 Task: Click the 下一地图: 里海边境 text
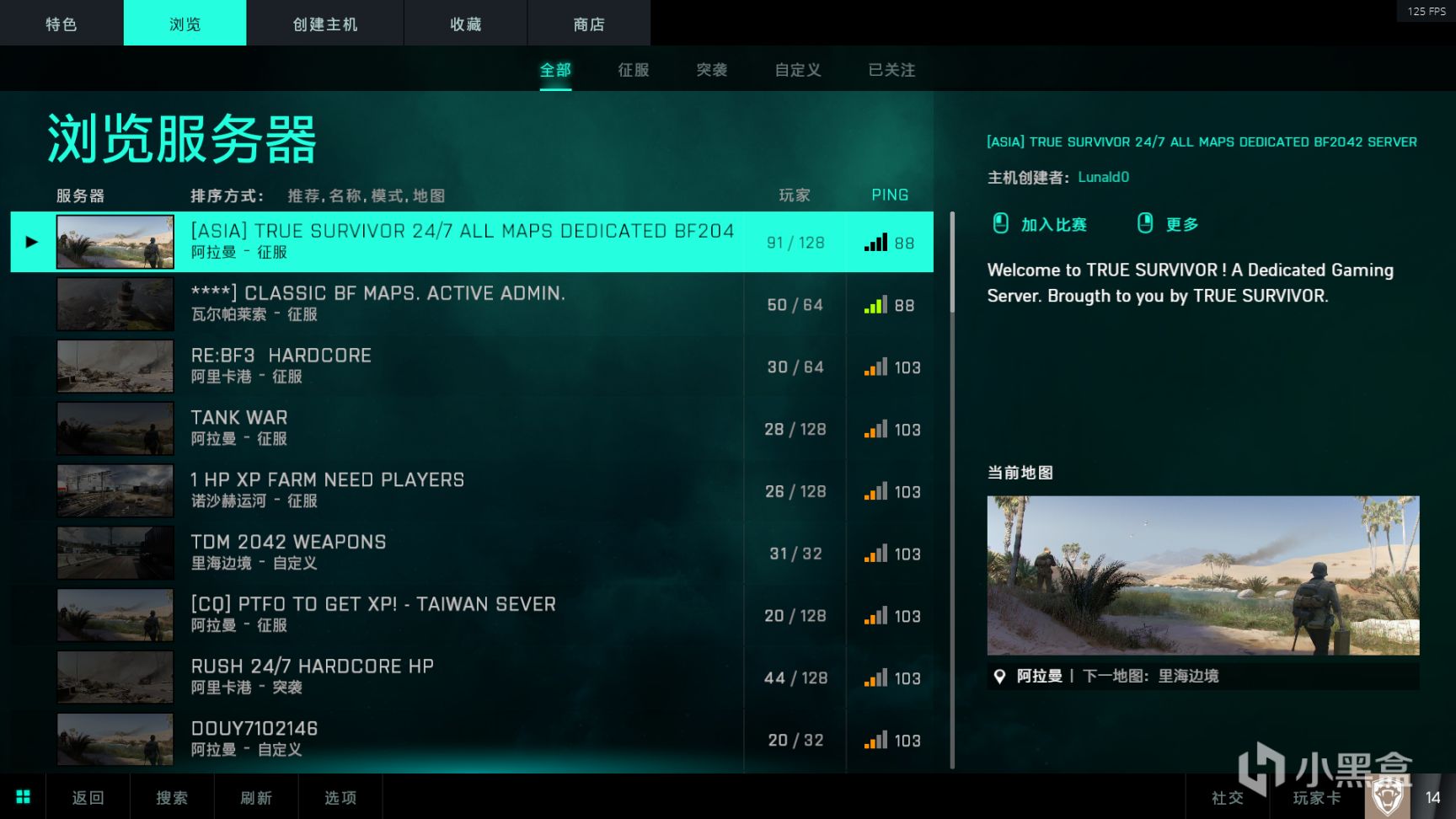pos(1151,676)
